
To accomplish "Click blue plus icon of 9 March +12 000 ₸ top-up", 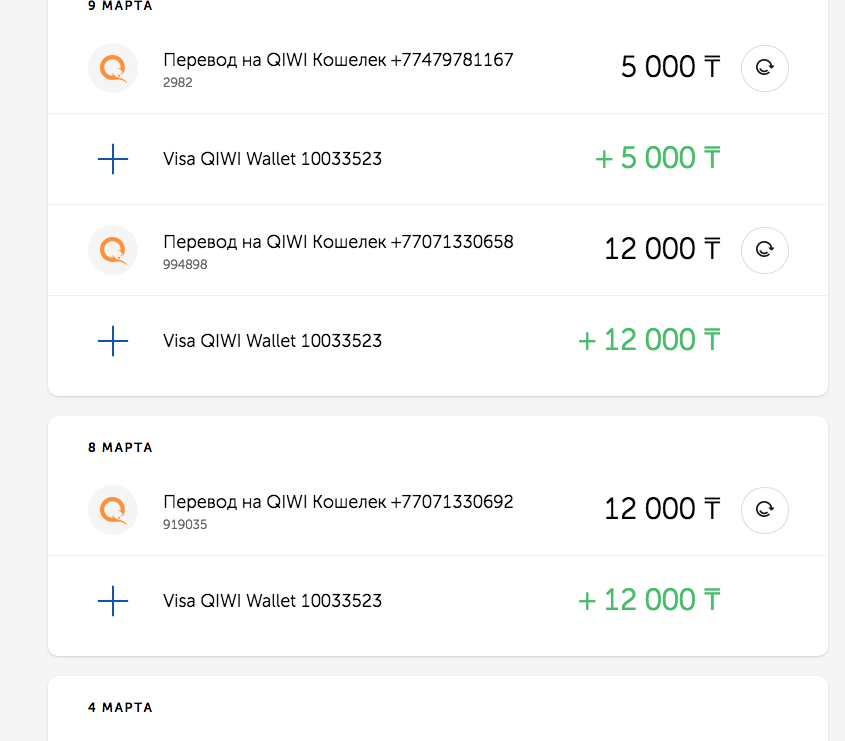I will point(113,341).
